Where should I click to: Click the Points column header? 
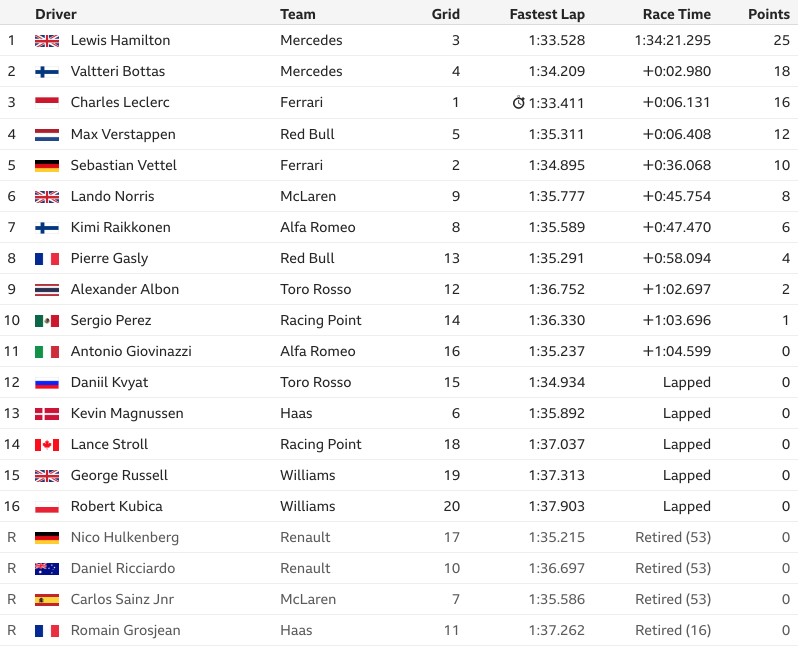(769, 14)
